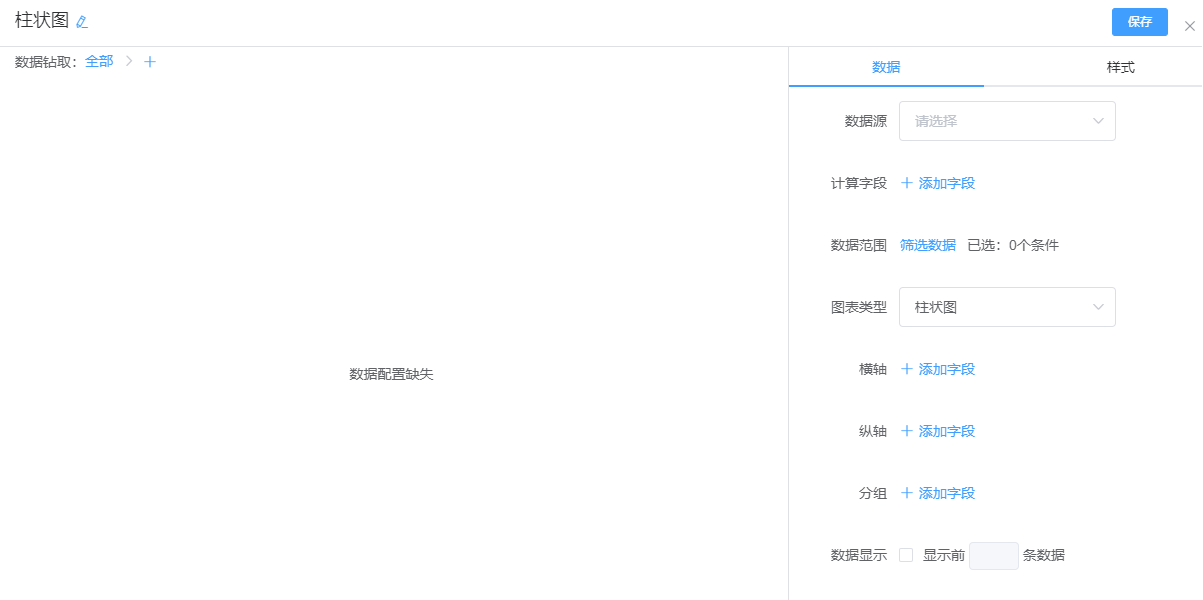Add a field to 纵轴
Screen dimensions: 1203x600
point(938,431)
